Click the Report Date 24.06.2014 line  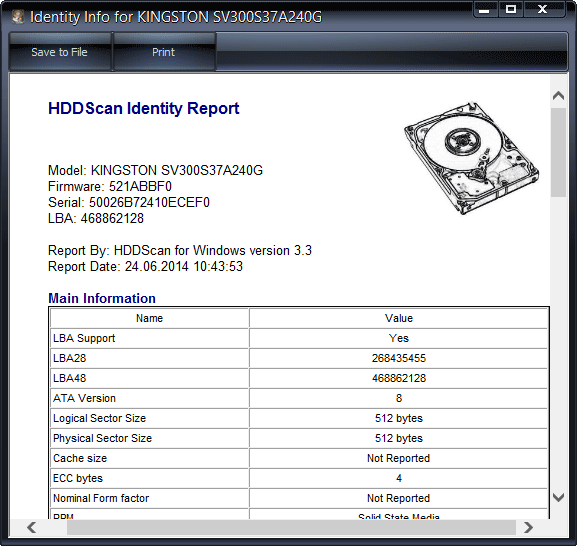pos(145,267)
